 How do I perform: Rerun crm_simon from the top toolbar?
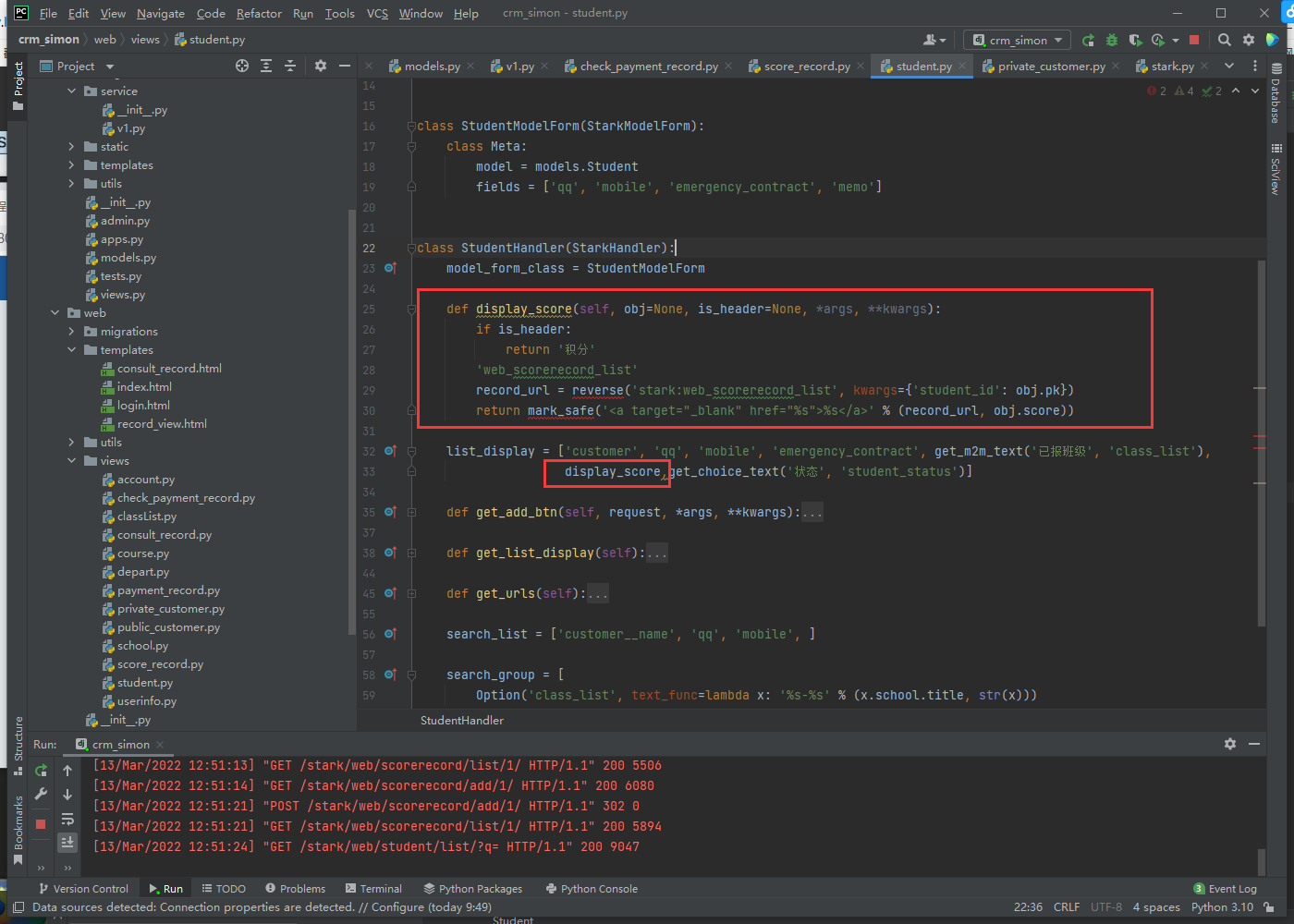[x=1088, y=40]
